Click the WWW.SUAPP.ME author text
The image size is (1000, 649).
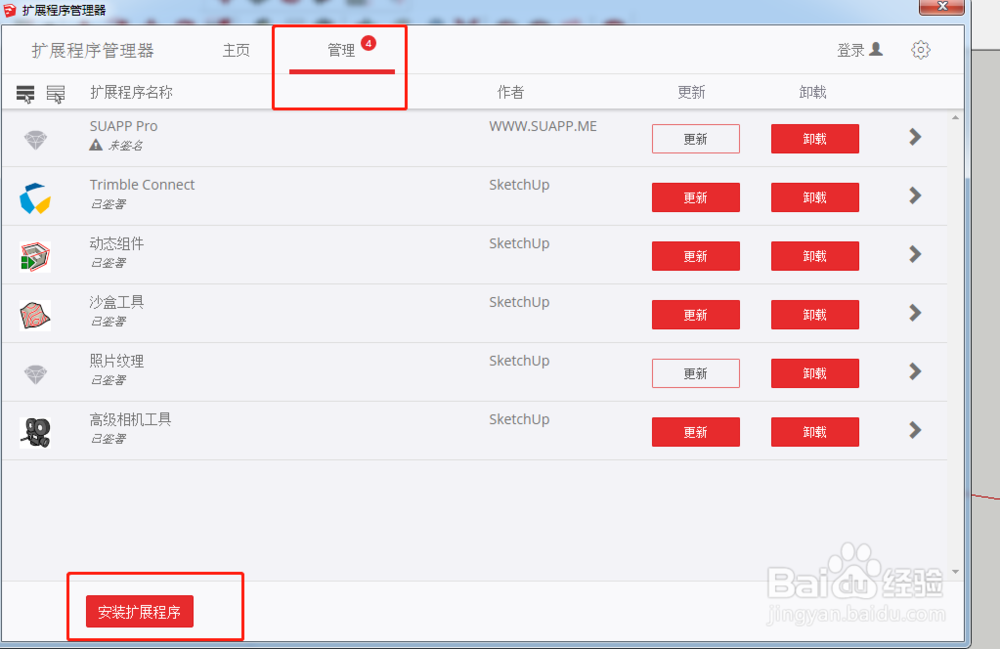[x=543, y=126]
